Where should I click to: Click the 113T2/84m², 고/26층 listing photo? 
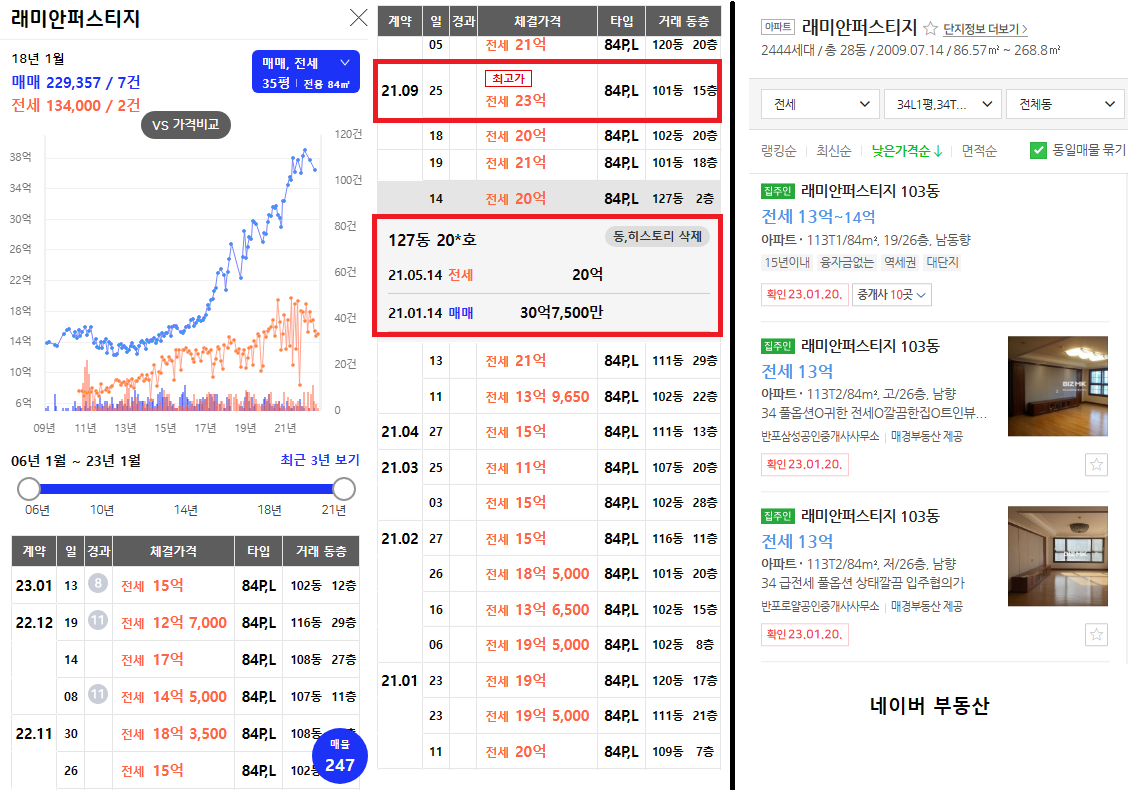coord(1058,386)
